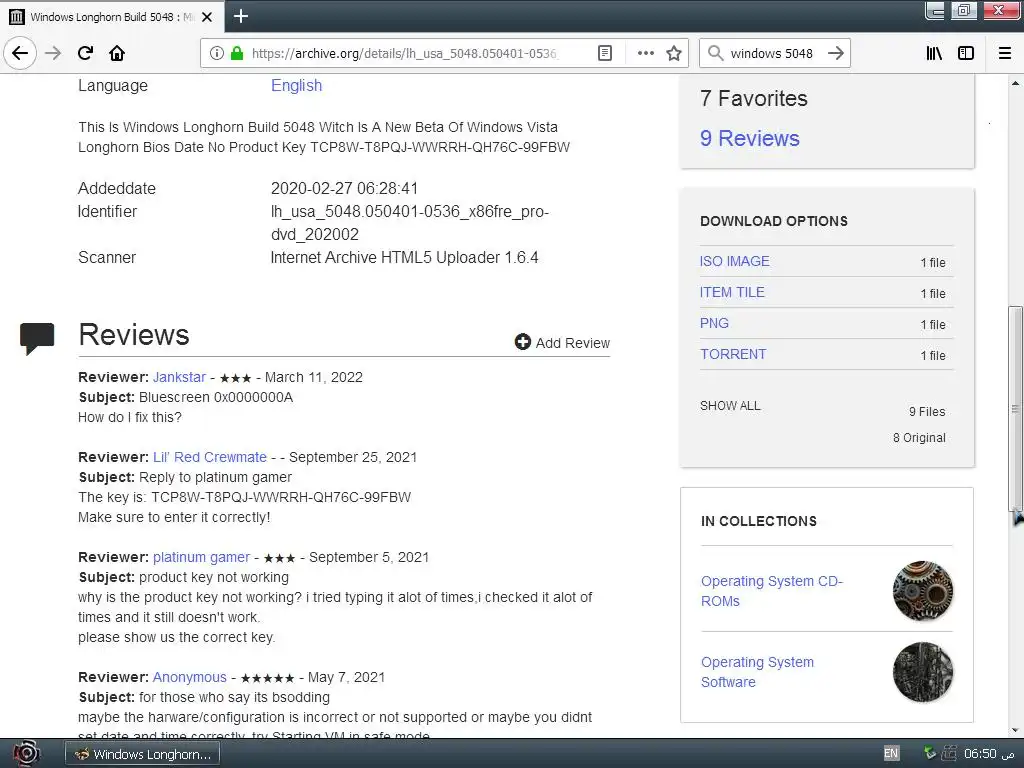Click the Add Review text link
Screen dimensions: 1024x768
[573, 343]
